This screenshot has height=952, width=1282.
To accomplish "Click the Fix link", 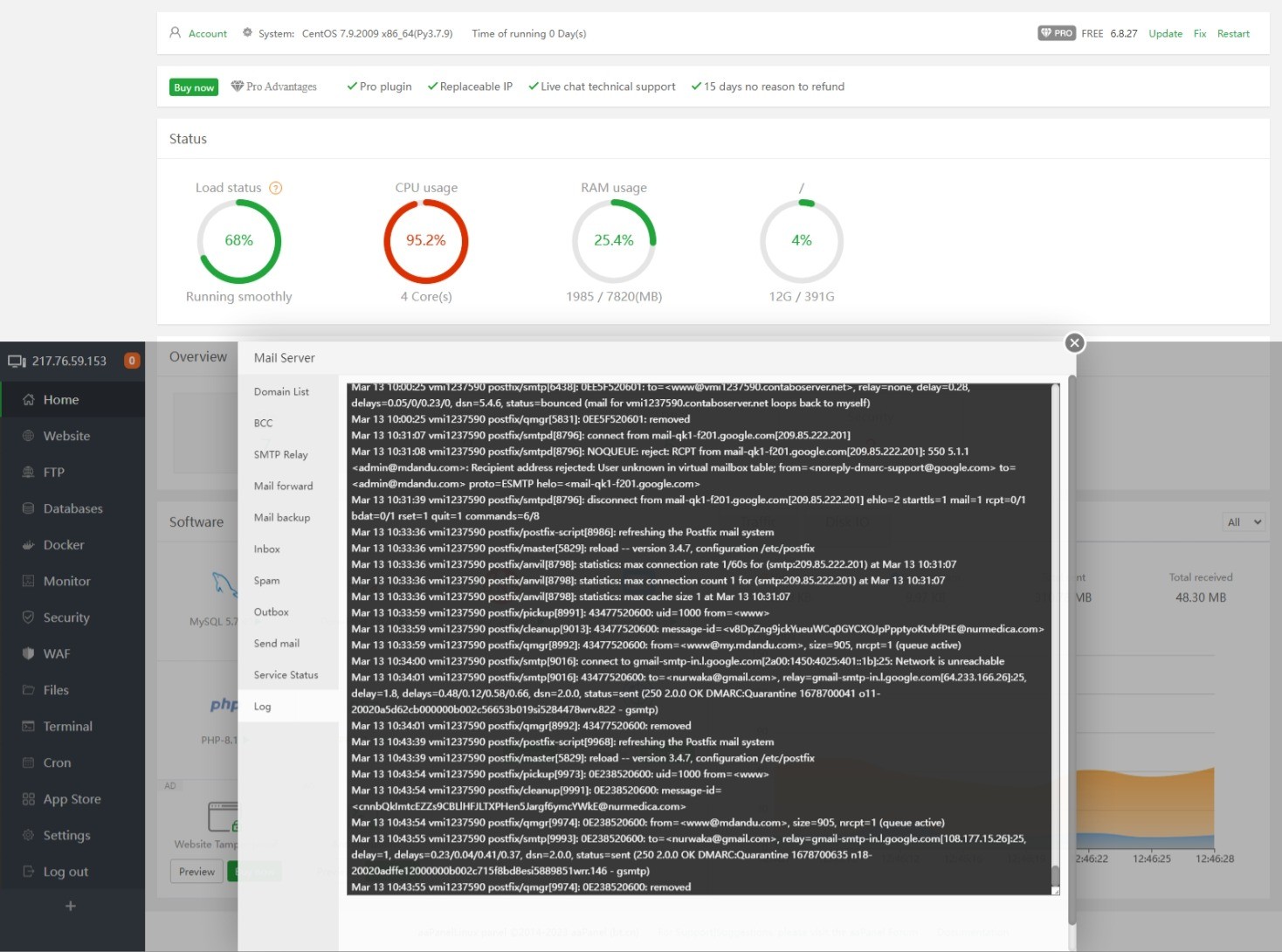I will pos(1200,34).
